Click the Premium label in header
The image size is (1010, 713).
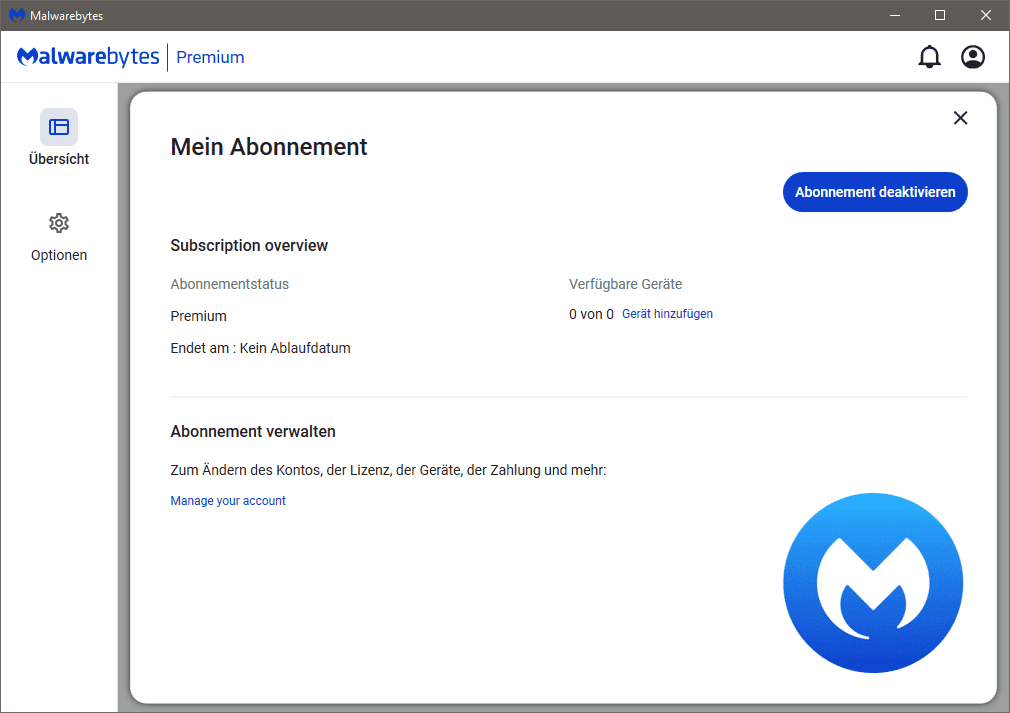pyautogui.click(x=210, y=57)
